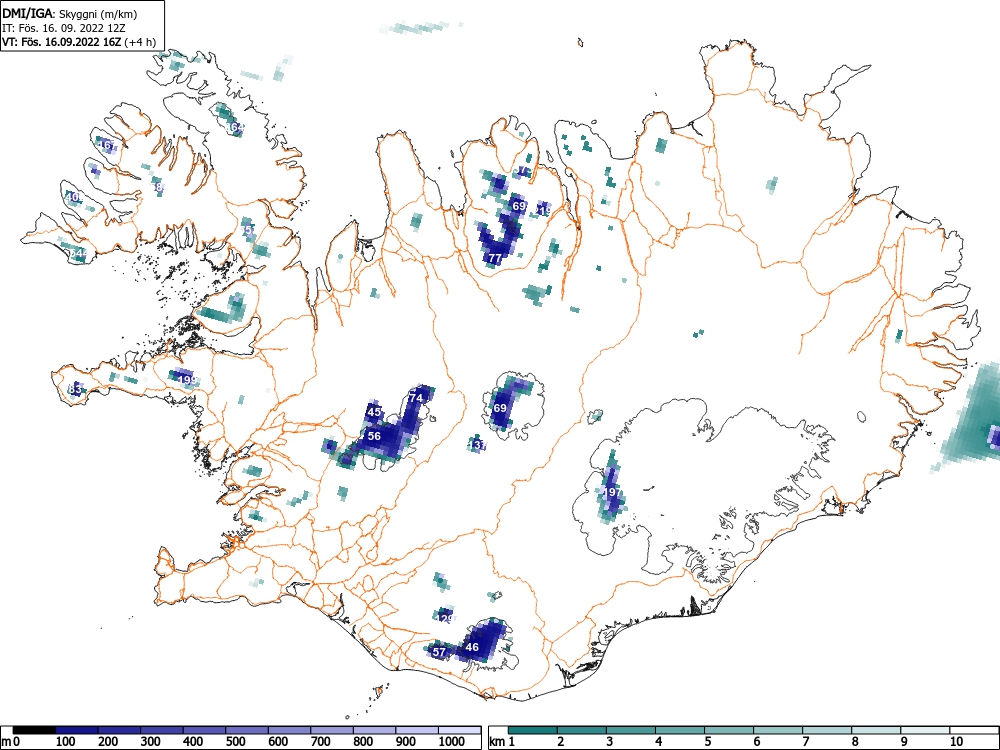This screenshot has width=1000, height=750.
Task: Click the black 0 m legend swatch
Action: 34,730
